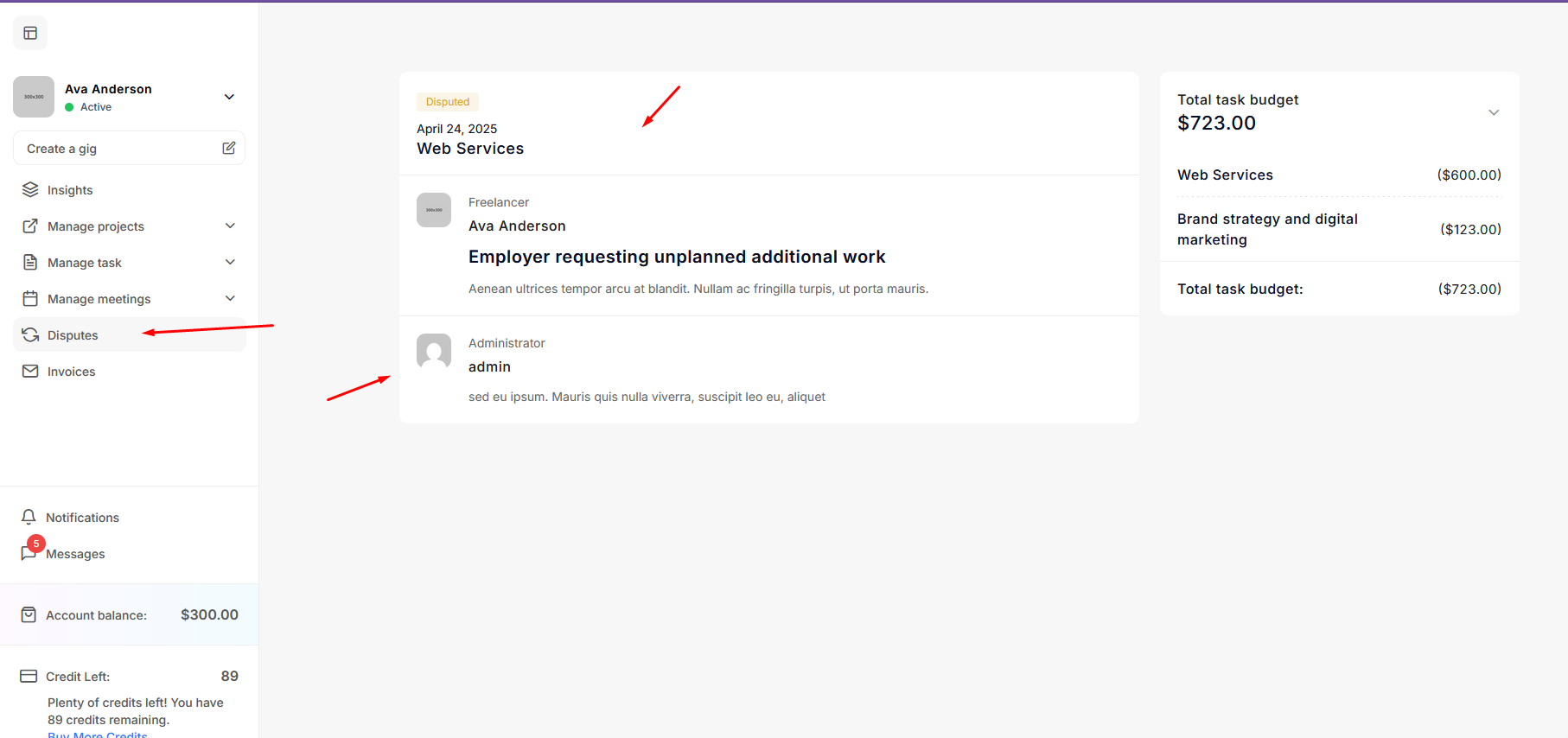The height and width of the screenshot is (738, 1568).
Task: Click the Buy More Credits link
Action: (97, 735)
